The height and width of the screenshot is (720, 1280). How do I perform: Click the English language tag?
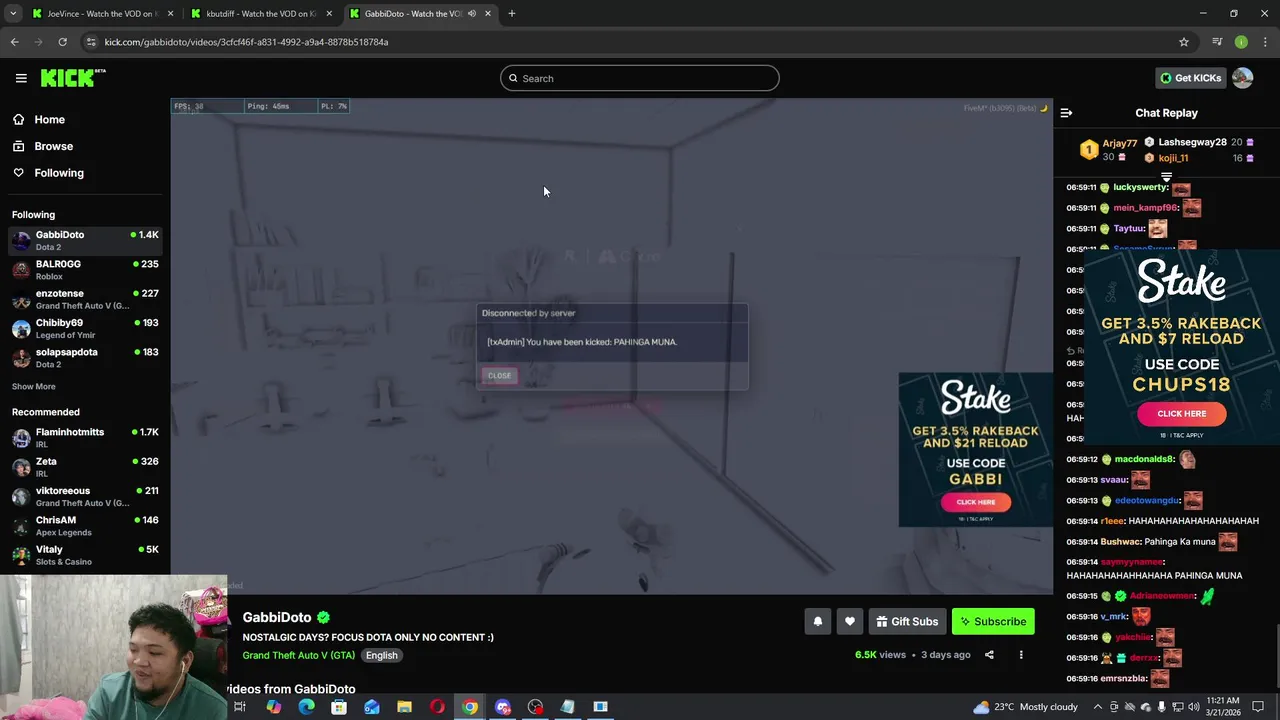point(382,656)
